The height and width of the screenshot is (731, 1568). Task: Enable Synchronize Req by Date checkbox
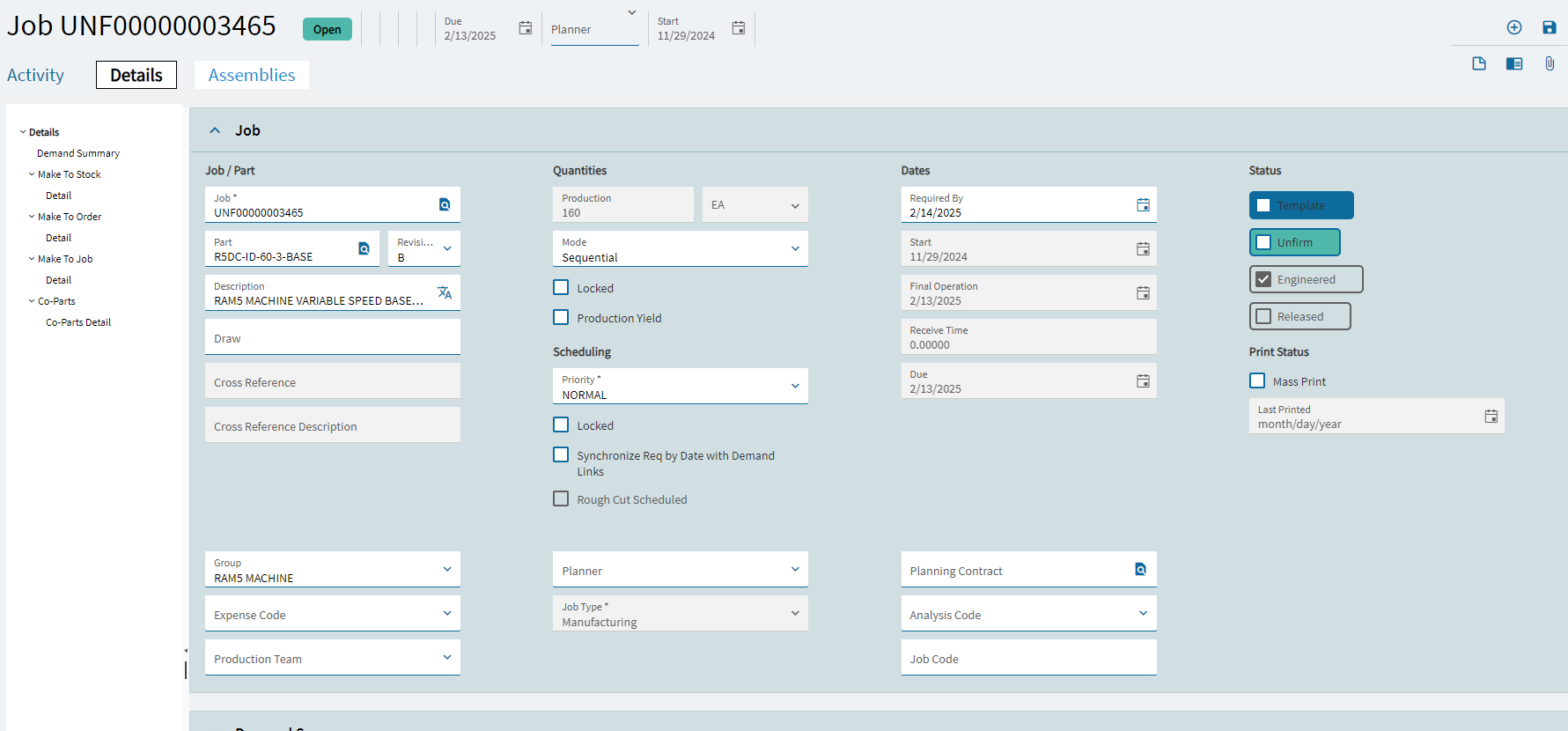coord(561,454)
